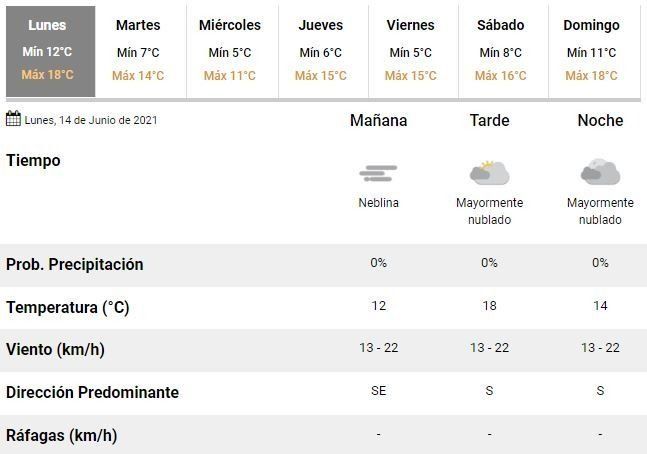The height and width of the screenshot is (454, 647).
Task: Switch to the Domingo tab
Action: pos(591,51)
